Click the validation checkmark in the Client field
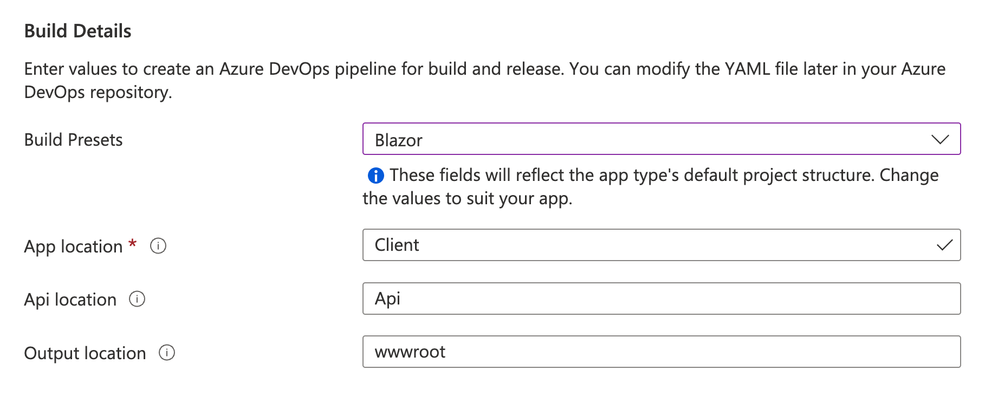This screenshot has width=998, height=402. (x=944, y=245)
